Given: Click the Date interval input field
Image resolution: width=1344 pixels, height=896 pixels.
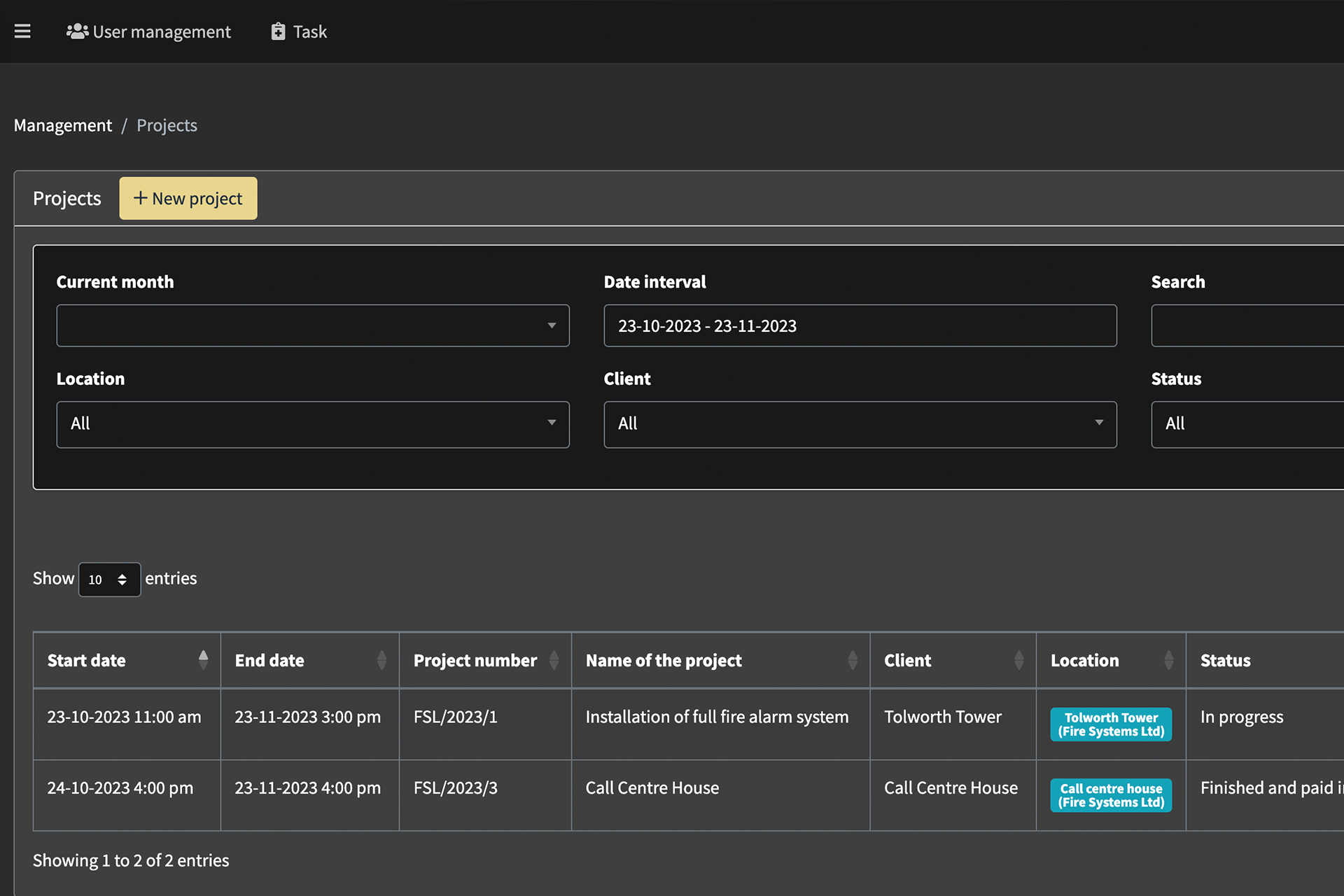Looking at the screenshot, I should click(860, 325).
